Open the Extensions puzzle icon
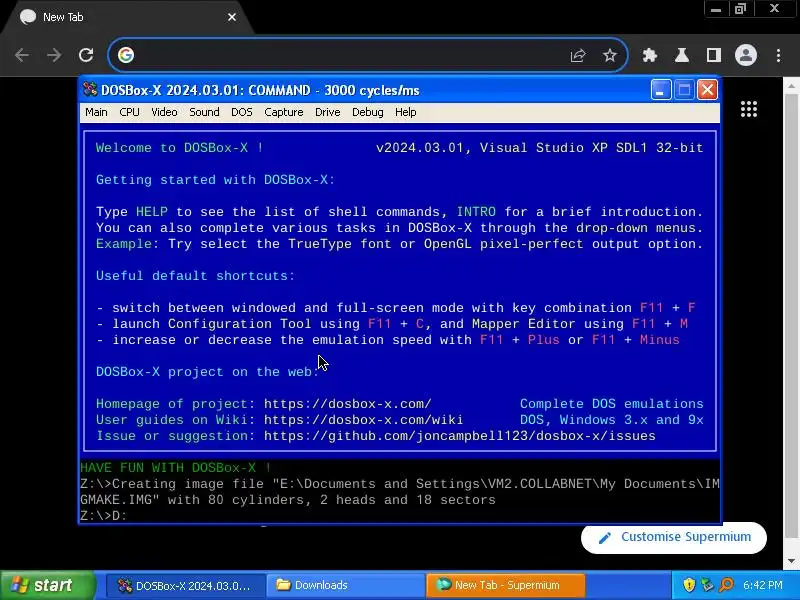The height and width of the screenshot is (600, 800). (x=649, y=55)
